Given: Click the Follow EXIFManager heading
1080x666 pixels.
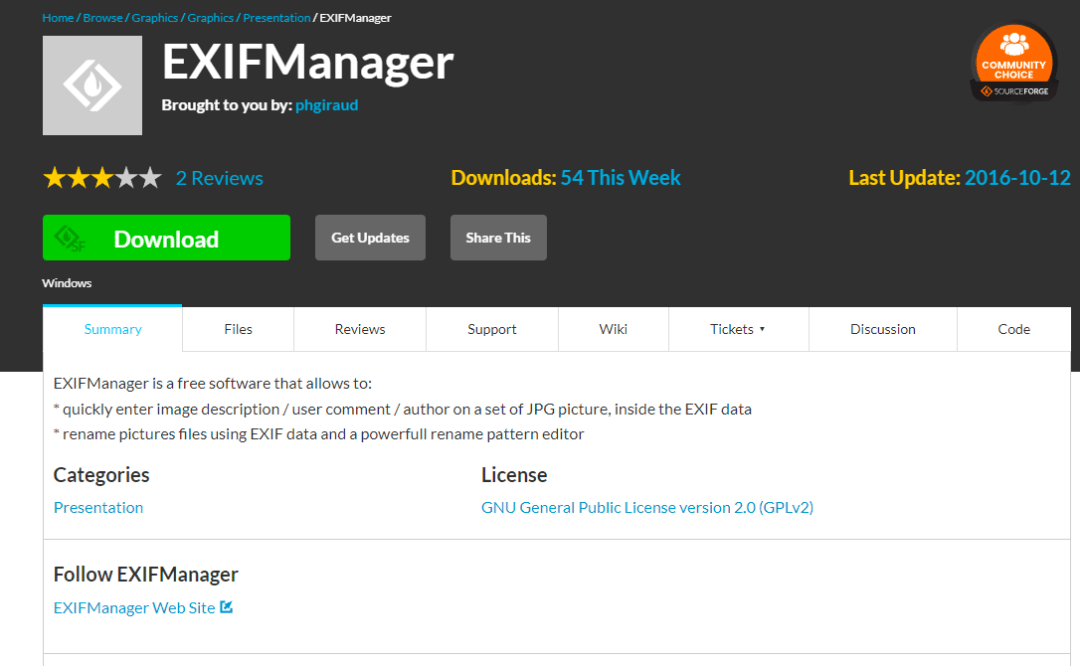Looking at the screenshot, I should coord(146,574).
